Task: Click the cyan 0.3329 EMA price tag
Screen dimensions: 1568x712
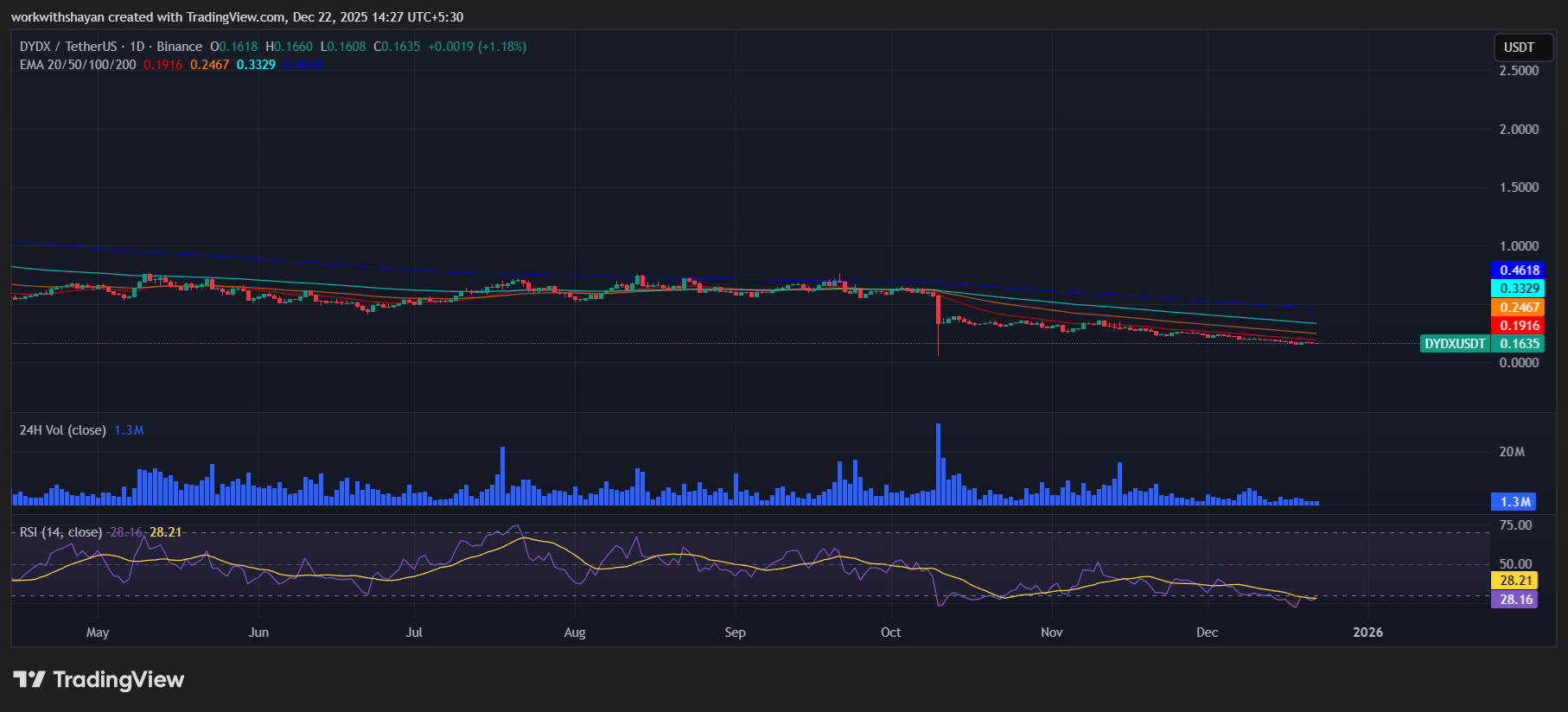Action: [x=1519, y=289]
